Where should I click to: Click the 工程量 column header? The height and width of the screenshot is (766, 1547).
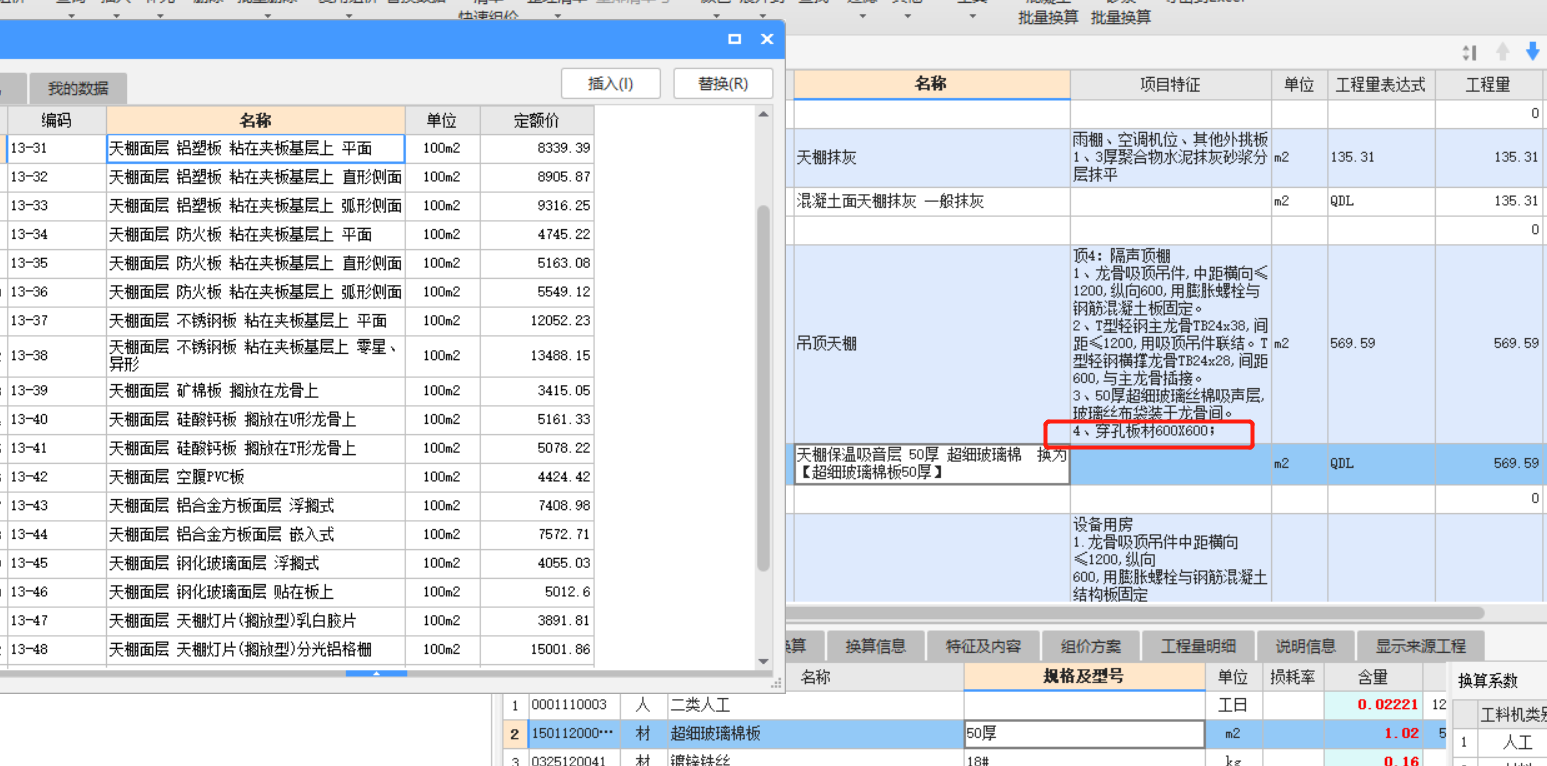click(1489, 85)
